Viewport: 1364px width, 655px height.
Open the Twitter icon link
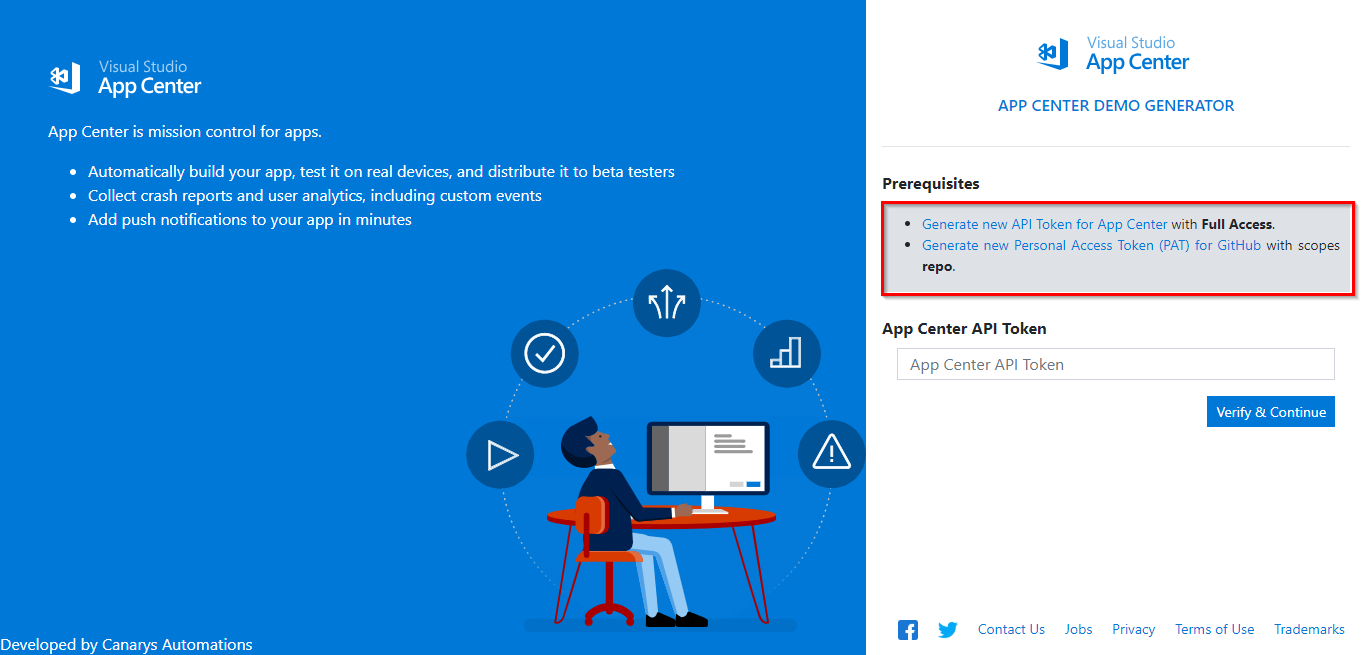pos(948,630)
